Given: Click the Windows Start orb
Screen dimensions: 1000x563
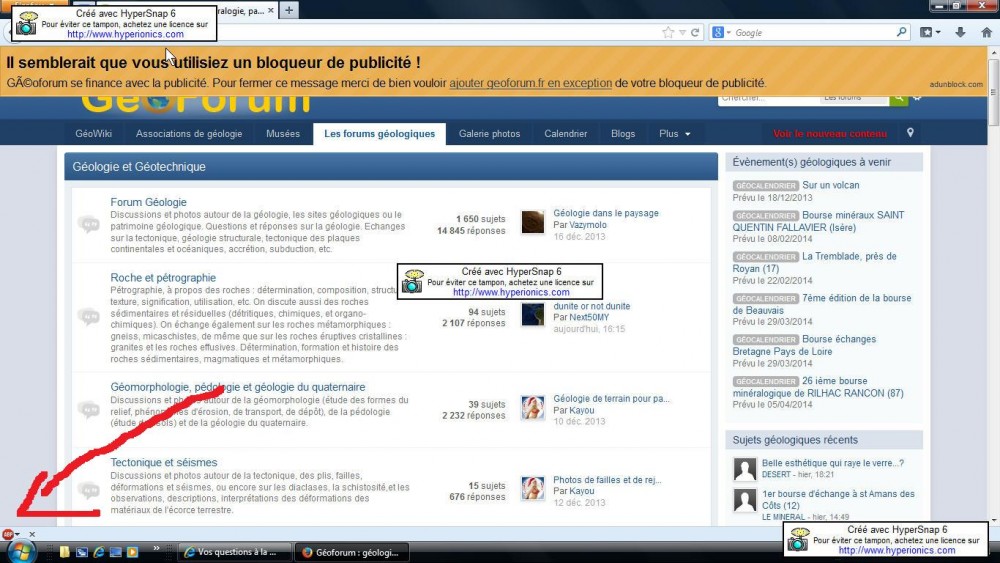Looking at the screenshot, I should [x=21, y=551].
